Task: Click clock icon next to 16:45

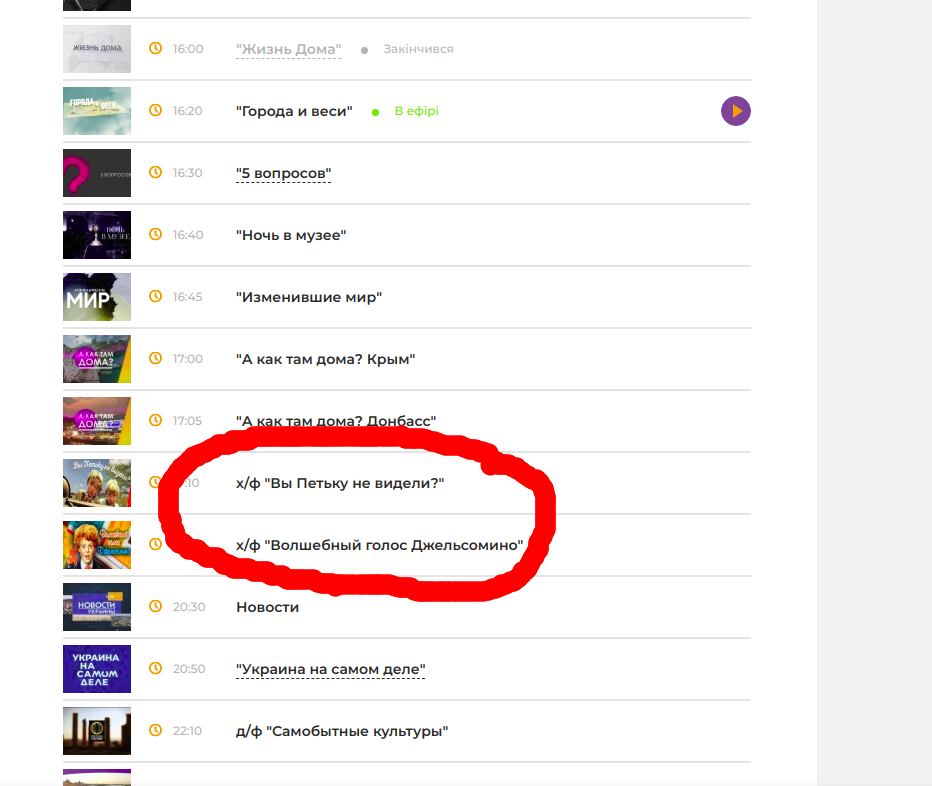Action: coord(155,296)
